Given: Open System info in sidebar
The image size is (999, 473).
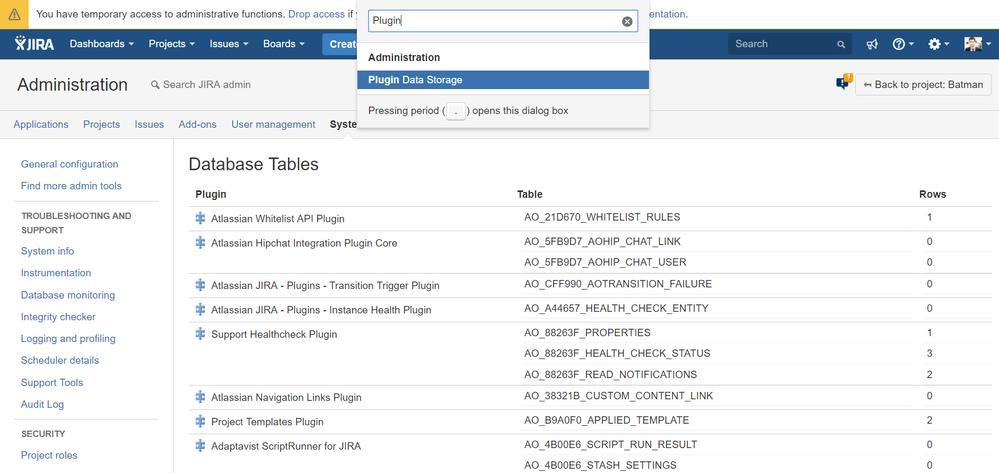Looking at the screenshot, I should coord(47,251).
